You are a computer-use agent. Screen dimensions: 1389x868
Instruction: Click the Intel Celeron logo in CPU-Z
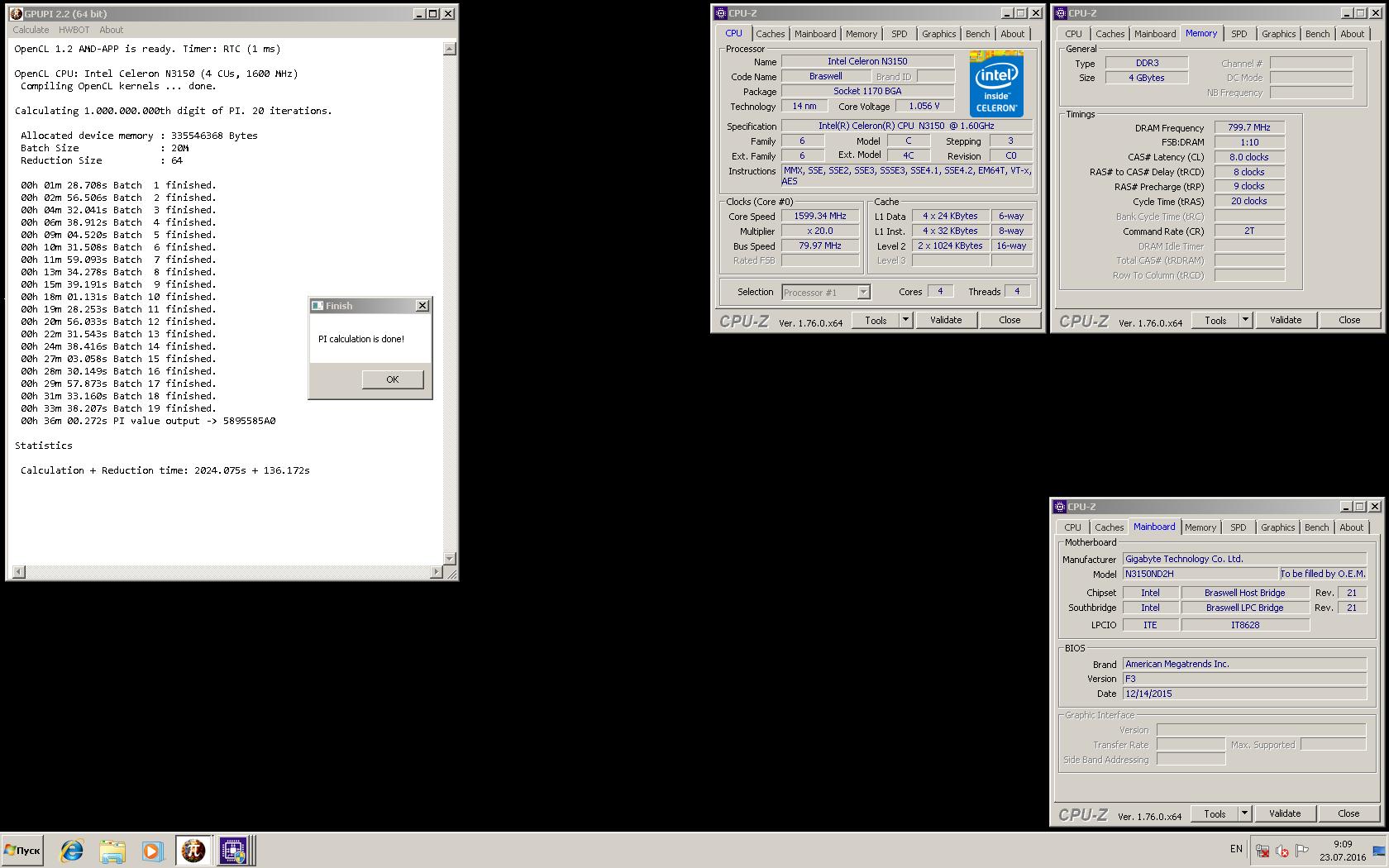click(x=996, y=83)
